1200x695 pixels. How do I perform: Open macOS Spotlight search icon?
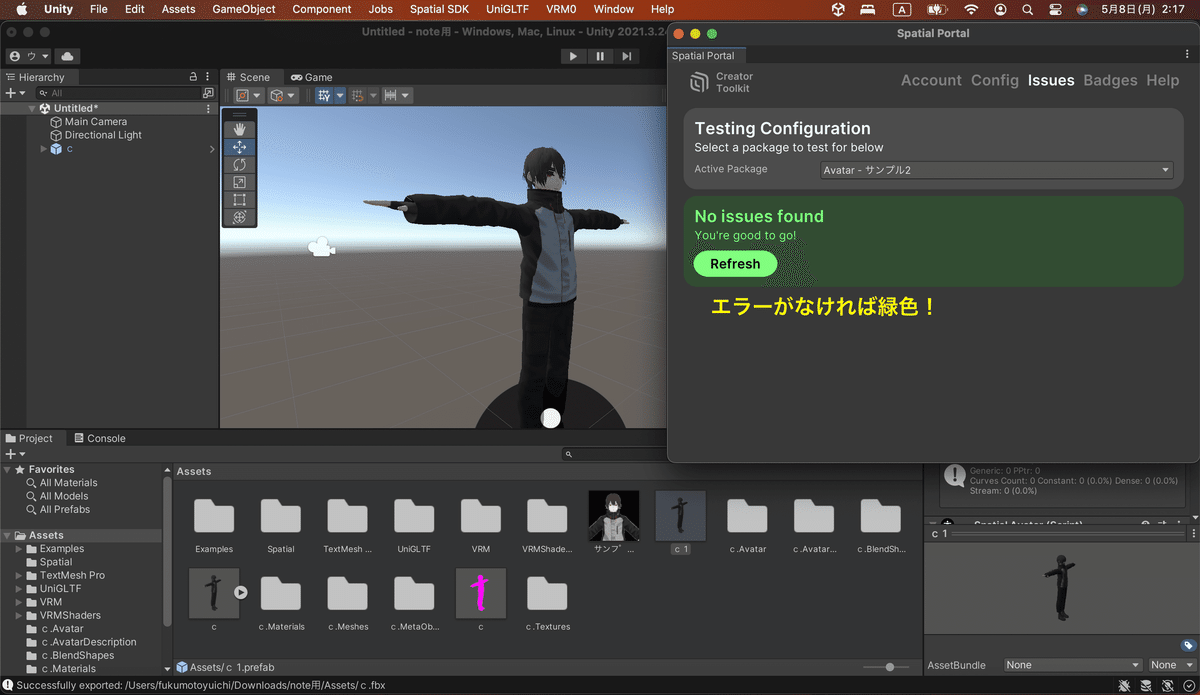pos(1028,9)
